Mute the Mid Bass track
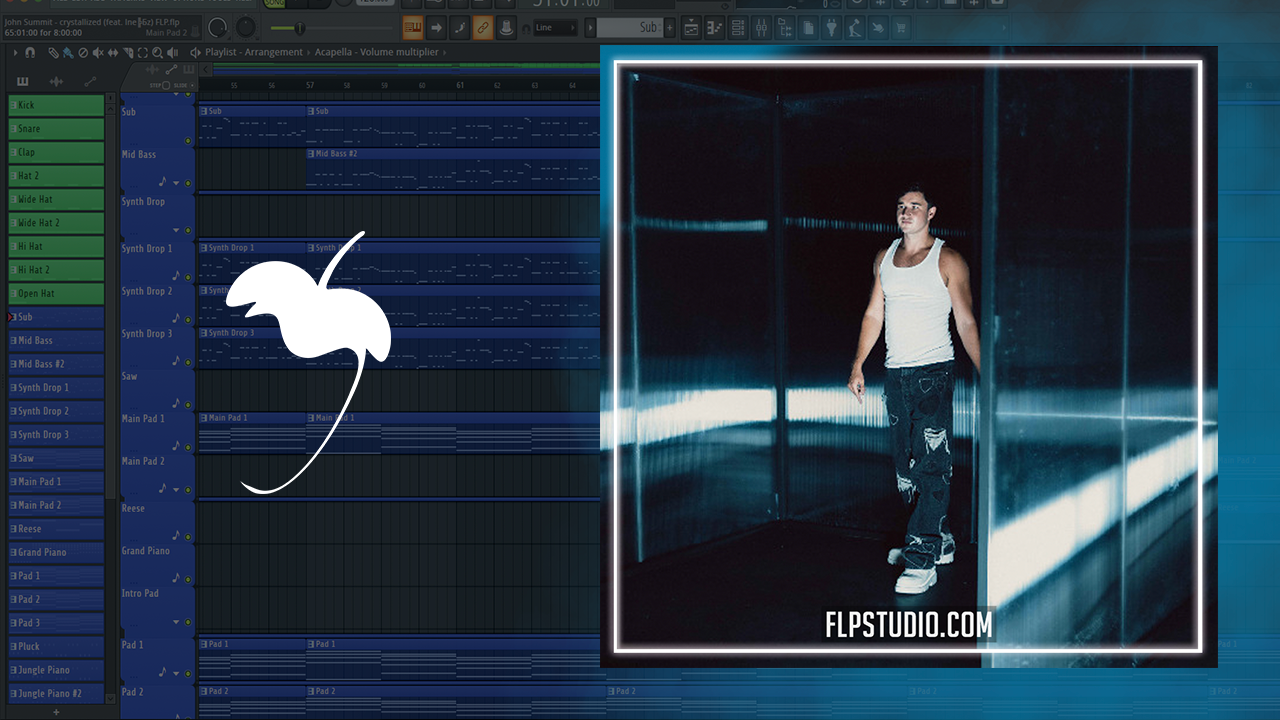The width and height of the screenshot is (1280, 720). [188, 183]
